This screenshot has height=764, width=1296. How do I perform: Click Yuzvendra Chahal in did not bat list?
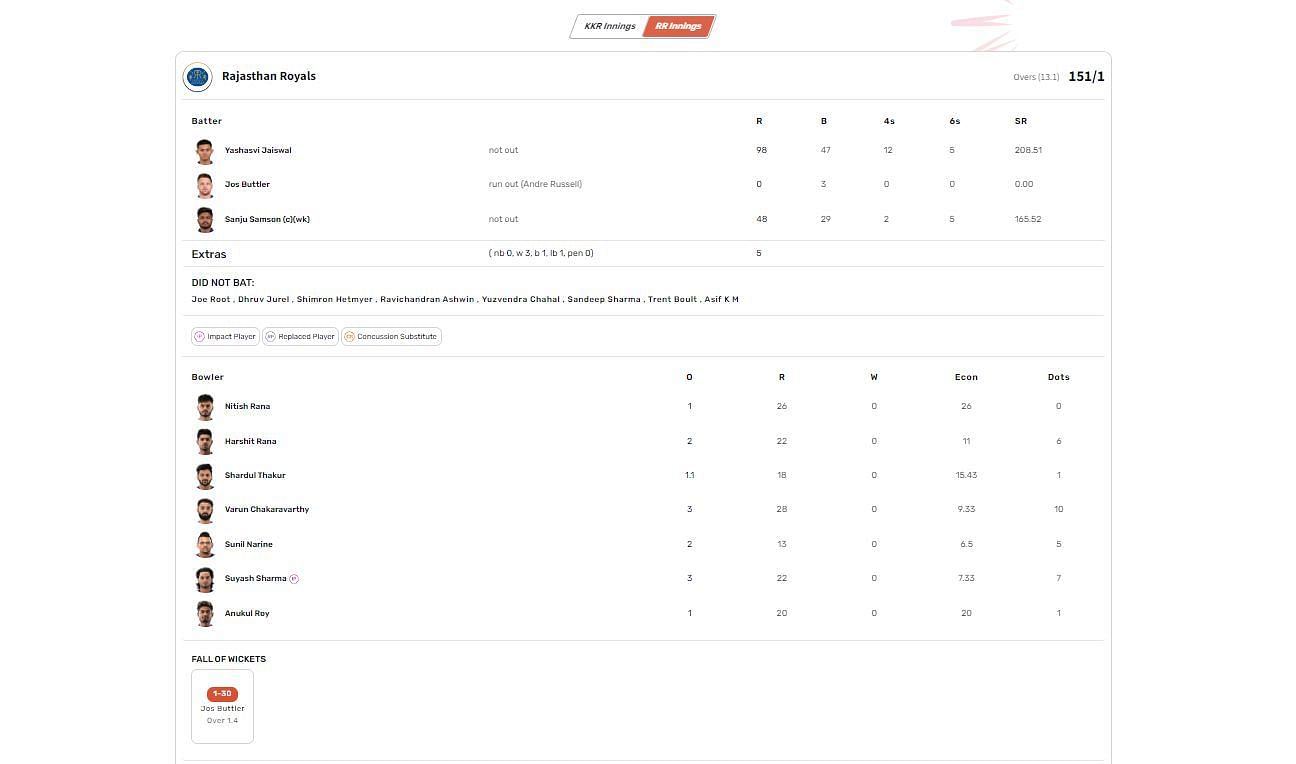pyautogui.click(x=521, y=299)
